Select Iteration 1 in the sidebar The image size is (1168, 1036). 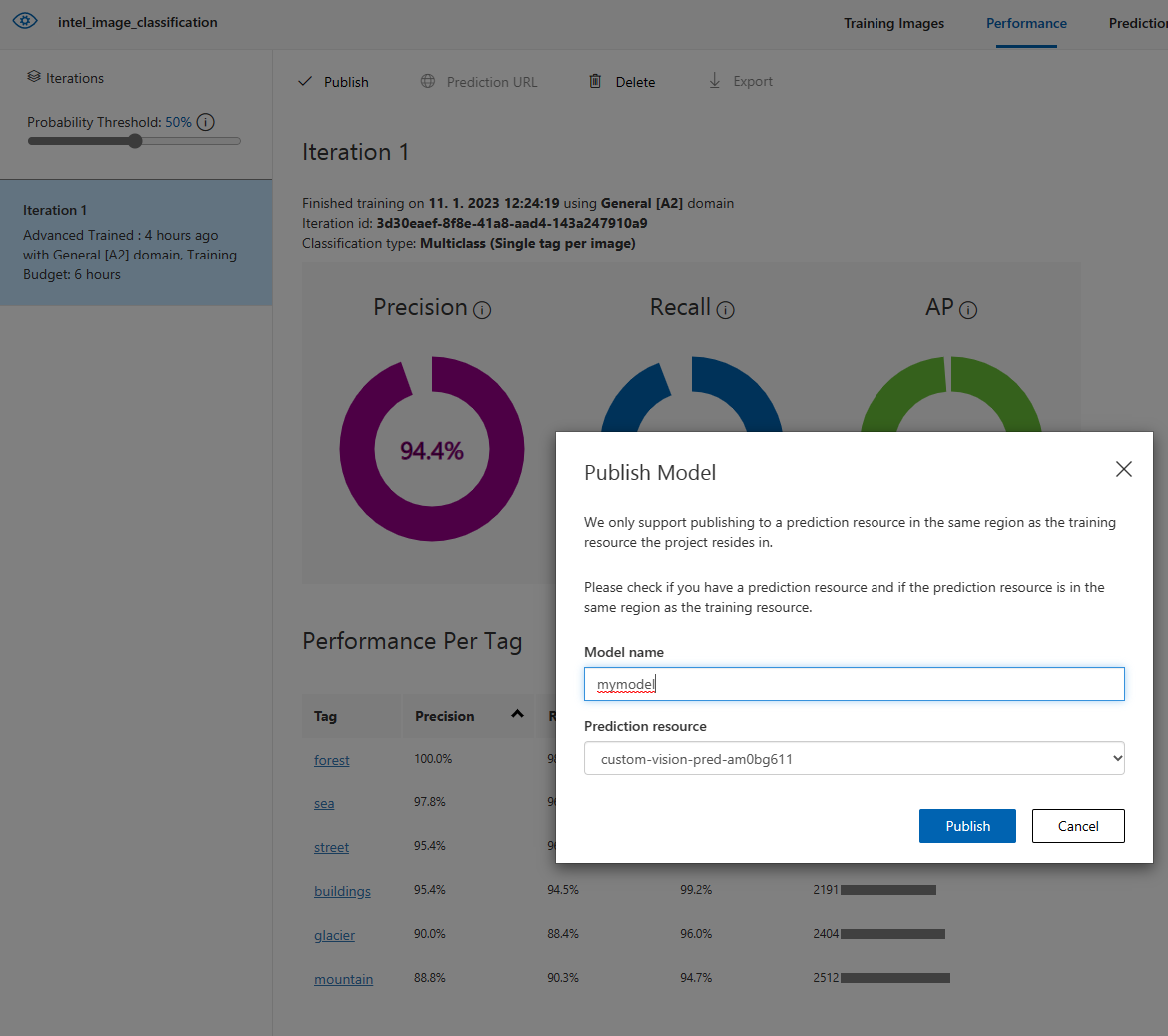click(135, 243)
